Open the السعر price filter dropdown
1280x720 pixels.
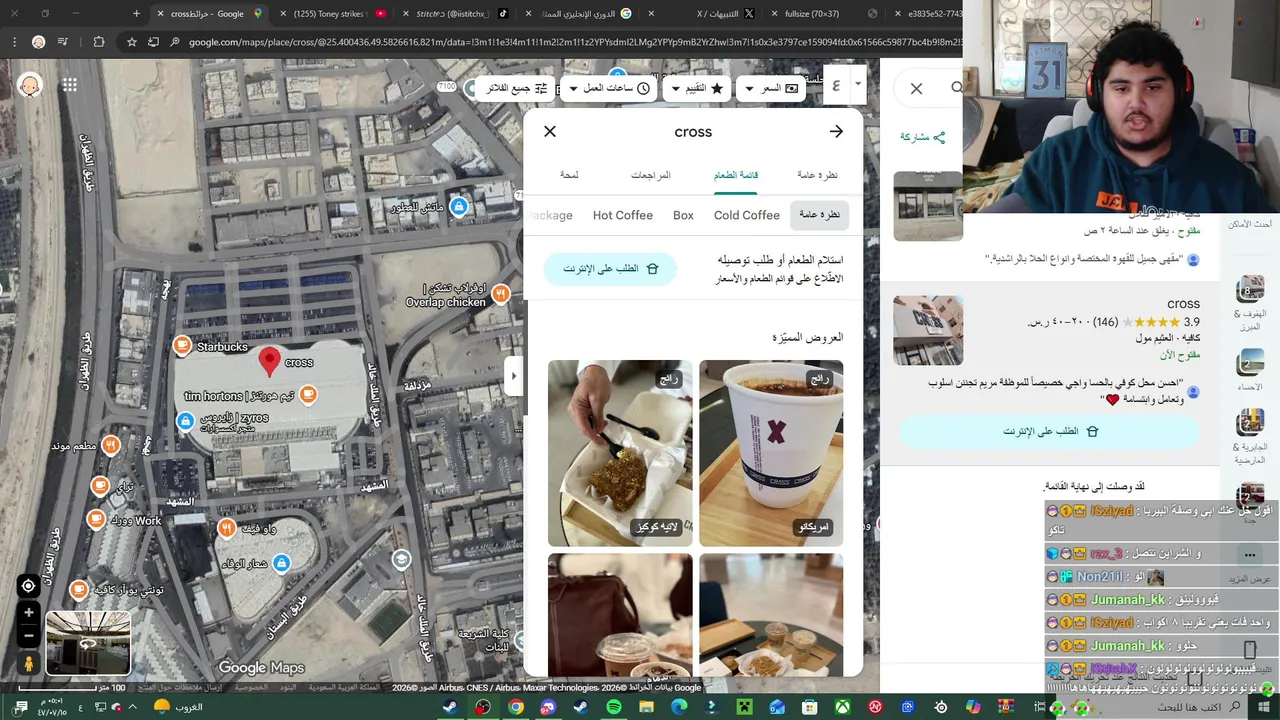(x=771, y=88)
